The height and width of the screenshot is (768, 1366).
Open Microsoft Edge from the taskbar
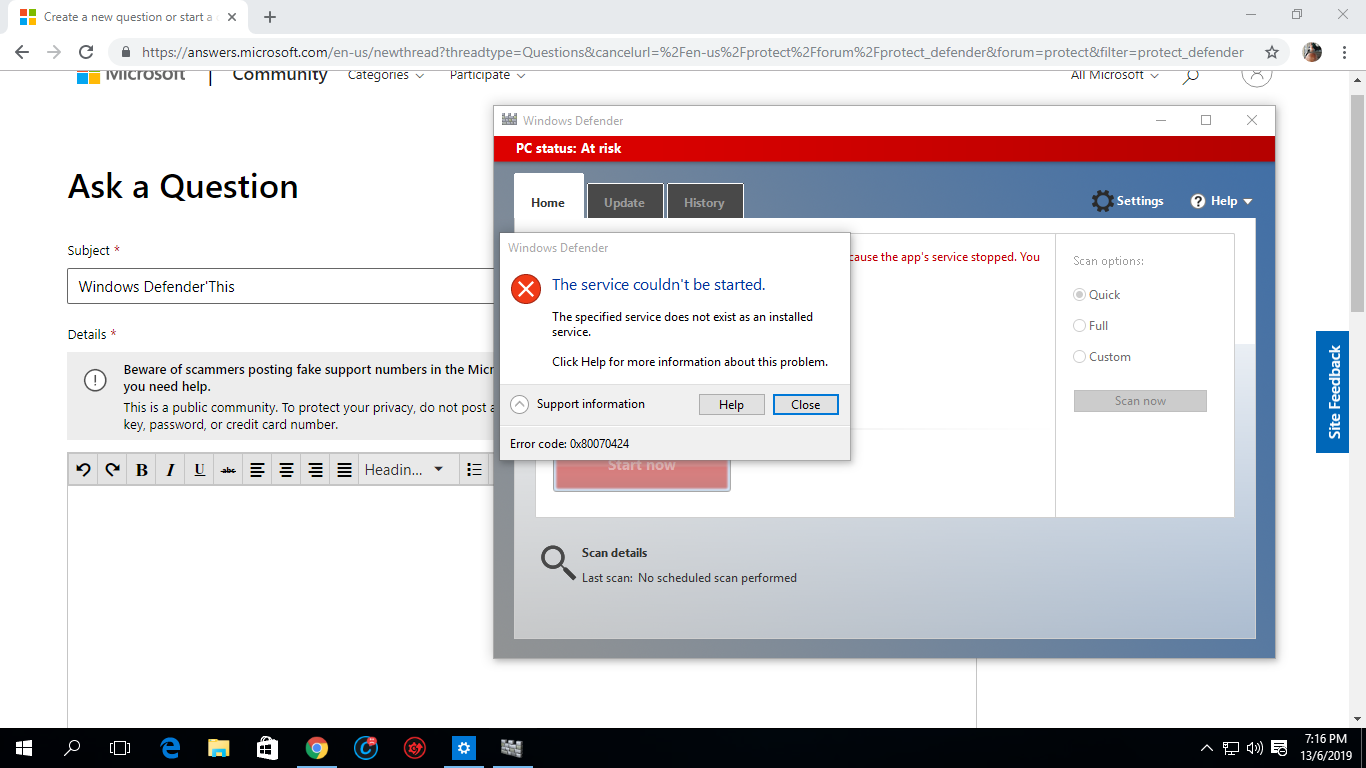(x=170, y=748)
